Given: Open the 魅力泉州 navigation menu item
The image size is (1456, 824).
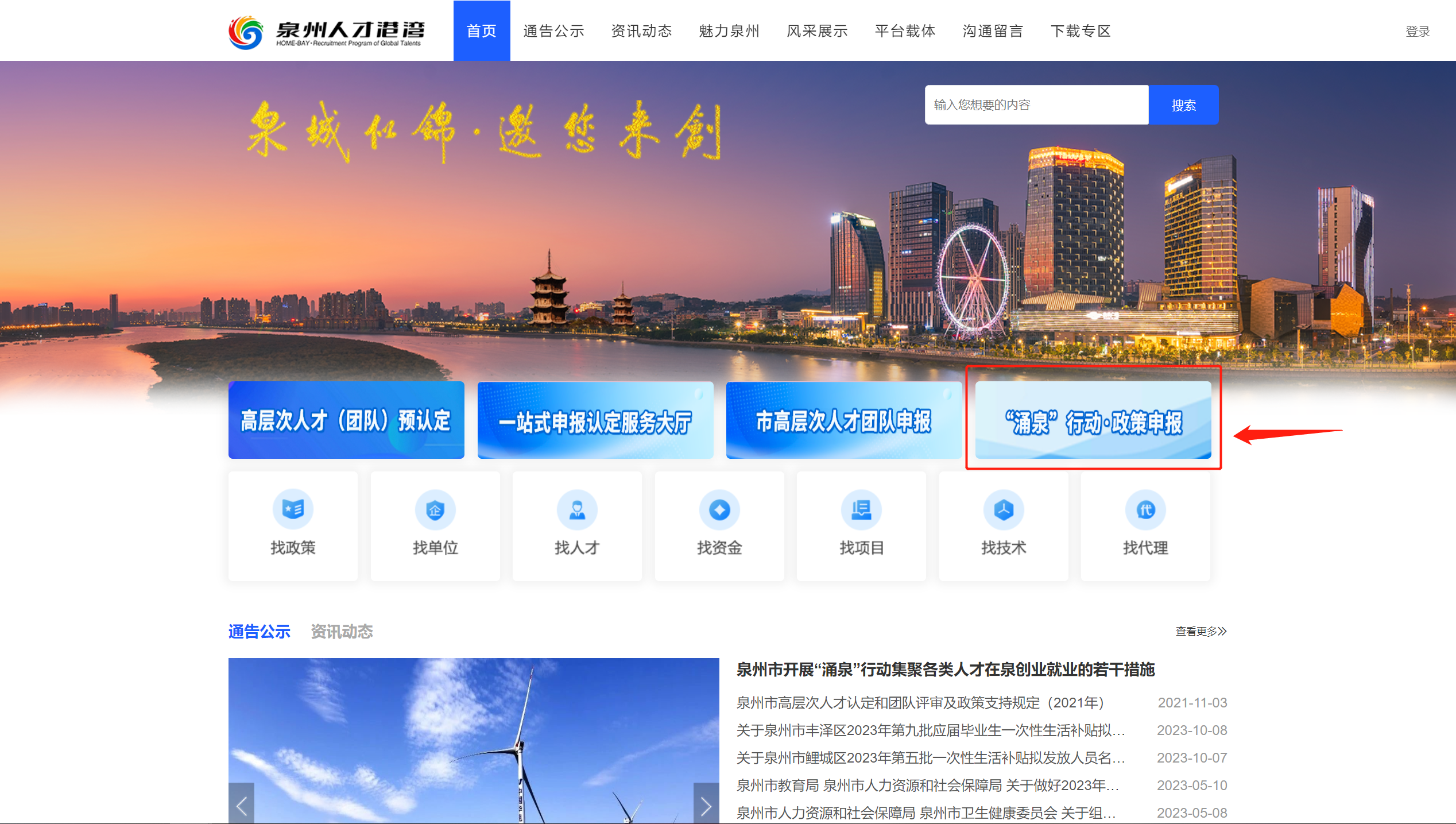Looking at the screenshot, I should (729, 31).
